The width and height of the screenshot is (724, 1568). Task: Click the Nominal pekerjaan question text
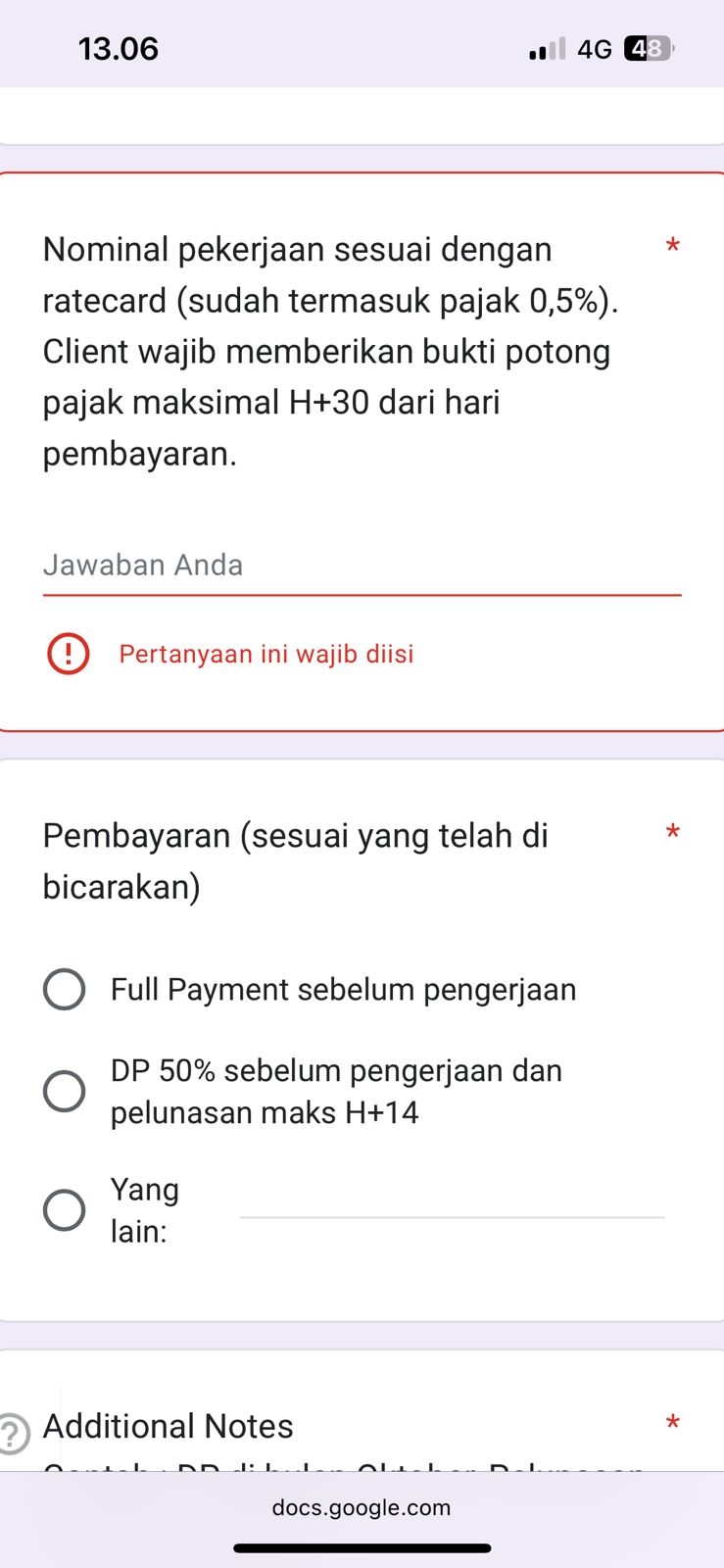click(330, 351)
